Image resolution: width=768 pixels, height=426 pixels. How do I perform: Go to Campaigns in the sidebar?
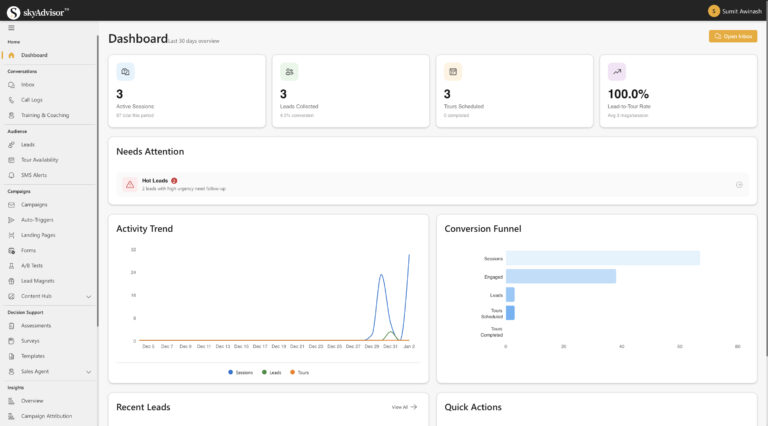pos(34,205)
